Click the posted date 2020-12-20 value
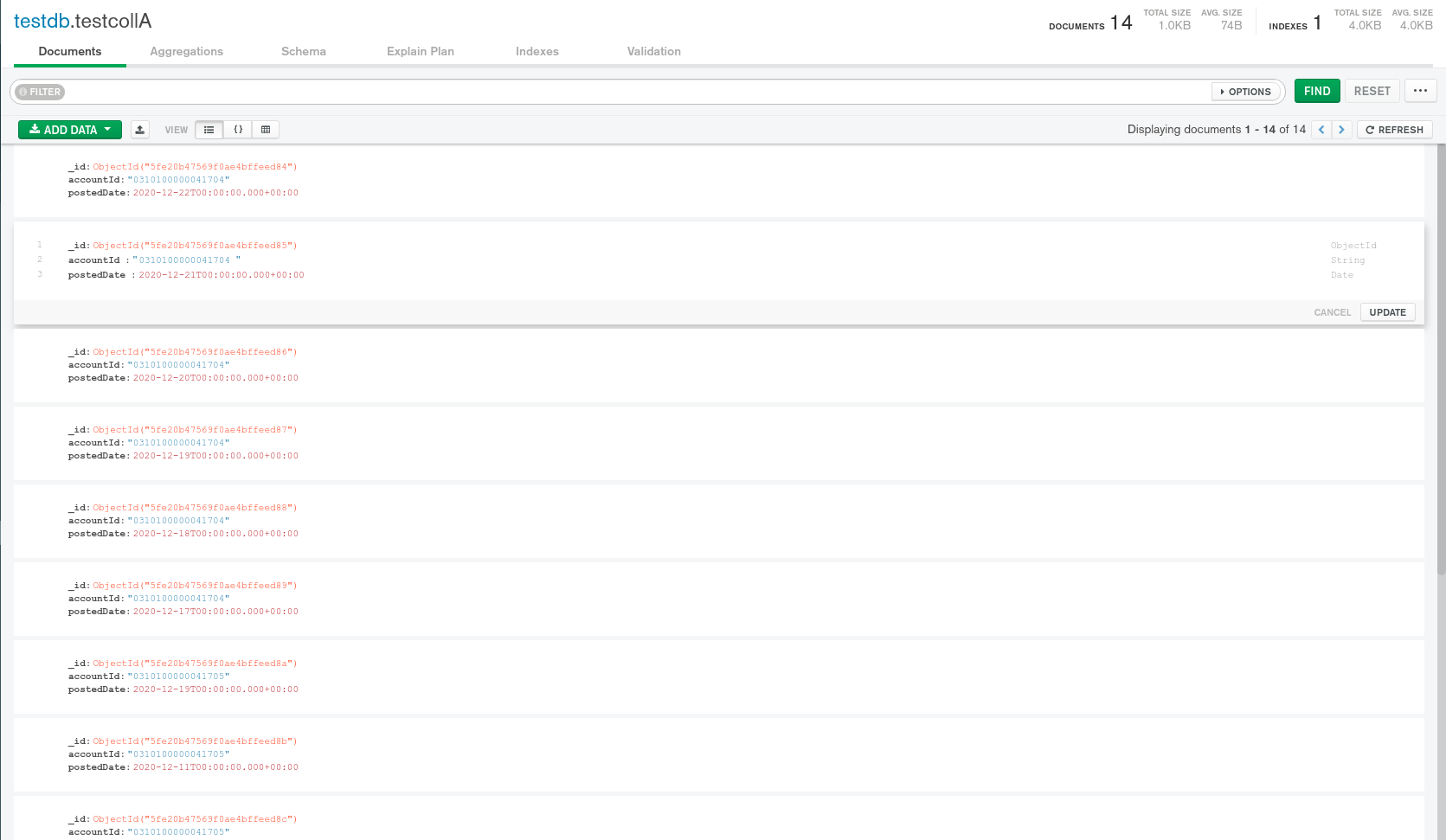The height and width of the screenshot is (840, 1446). pyautogui.click(x=215, y=378)
